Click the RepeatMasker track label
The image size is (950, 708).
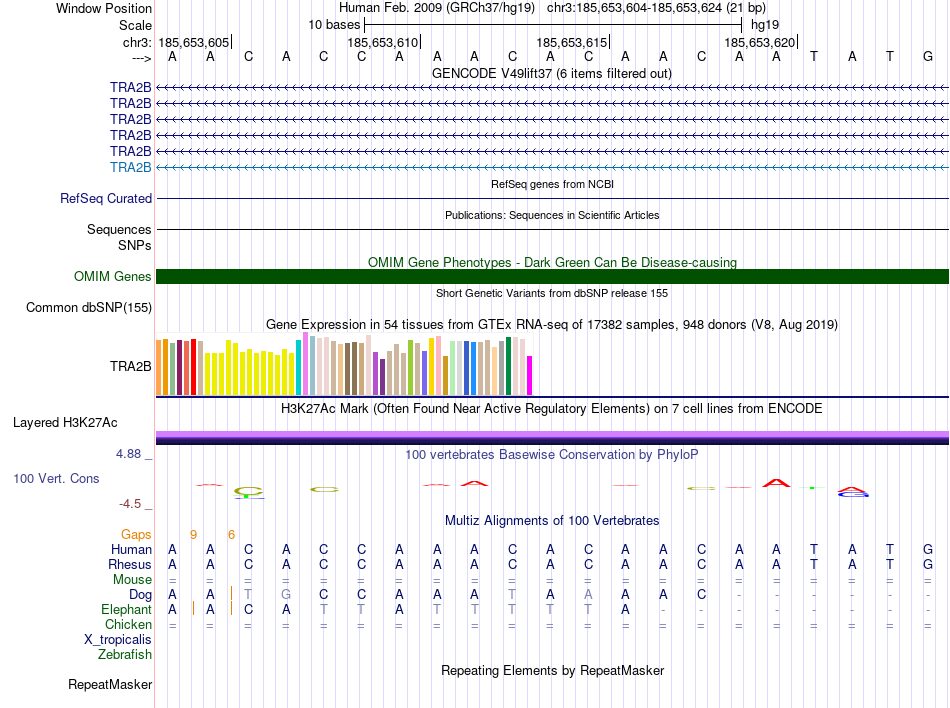pos(110,685)
